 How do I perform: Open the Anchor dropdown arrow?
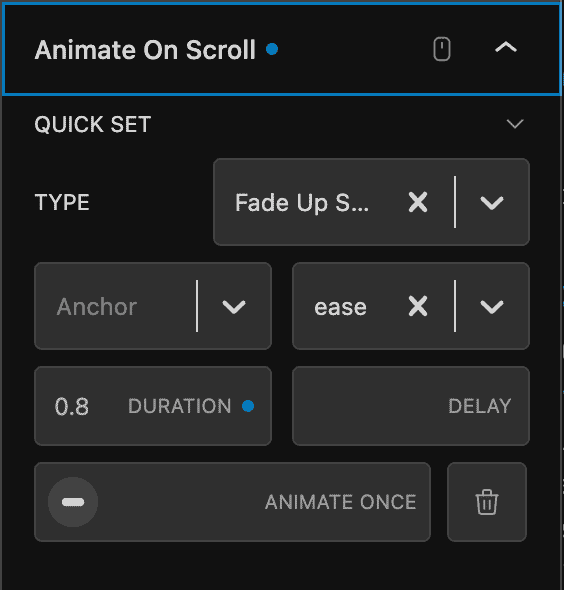pyautogui.click(x=234, y=307)
